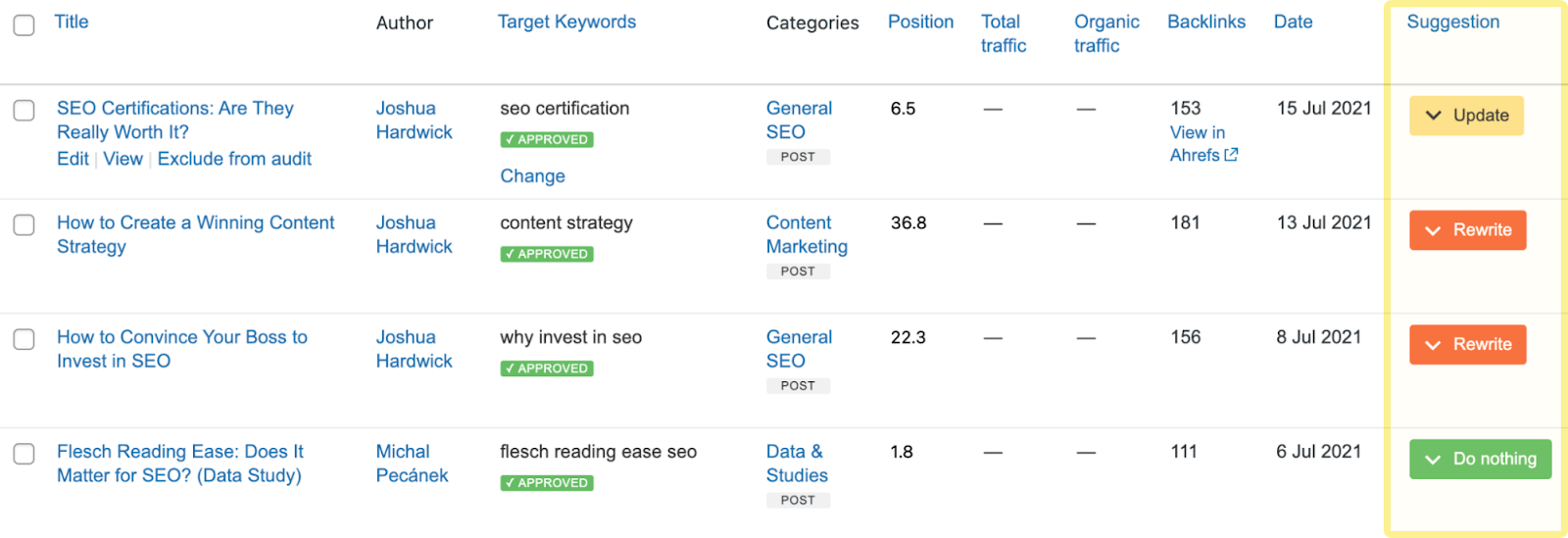Sort posts by Date column

tap(1293, 22)
